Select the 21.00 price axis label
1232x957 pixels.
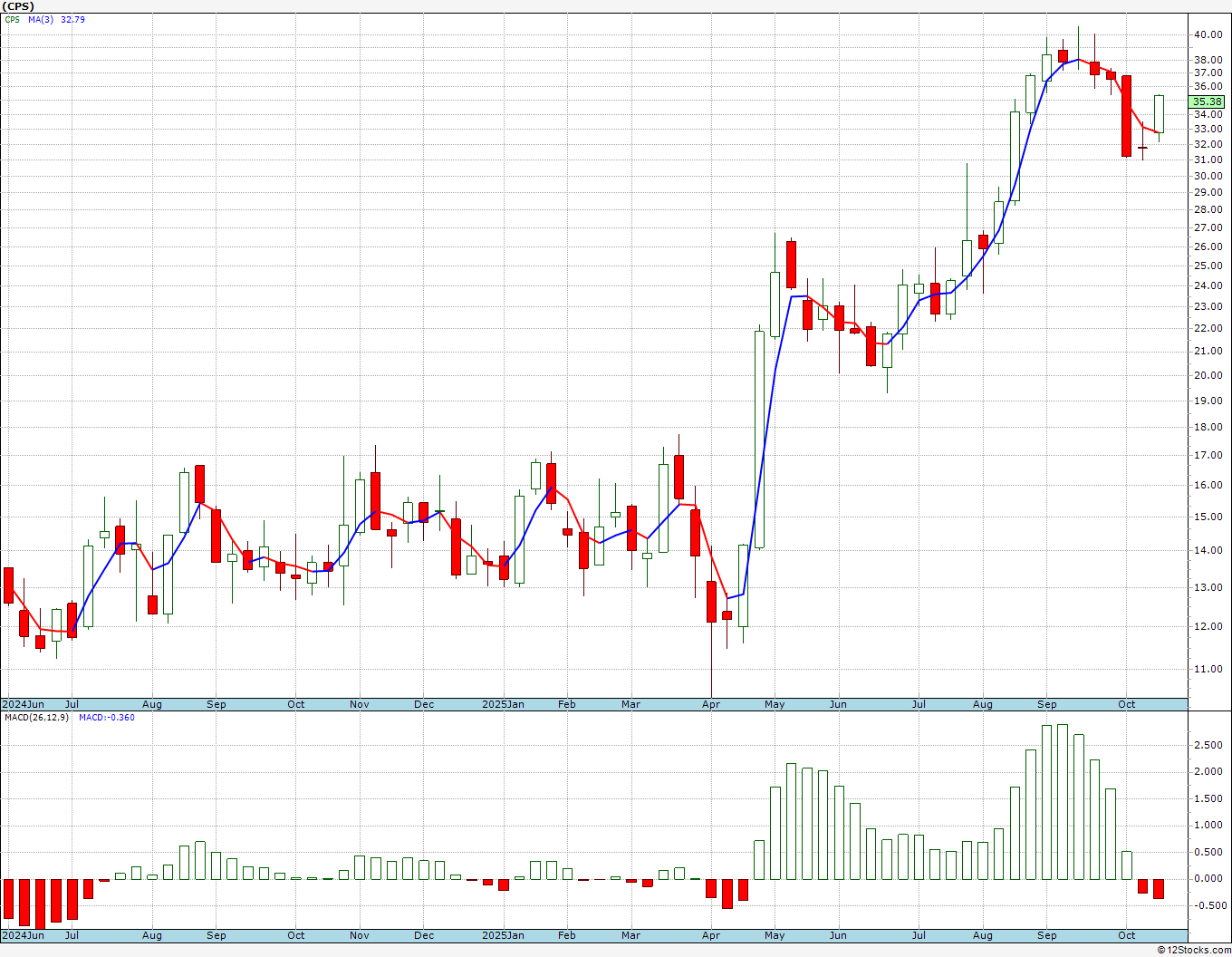point(1208,351)
